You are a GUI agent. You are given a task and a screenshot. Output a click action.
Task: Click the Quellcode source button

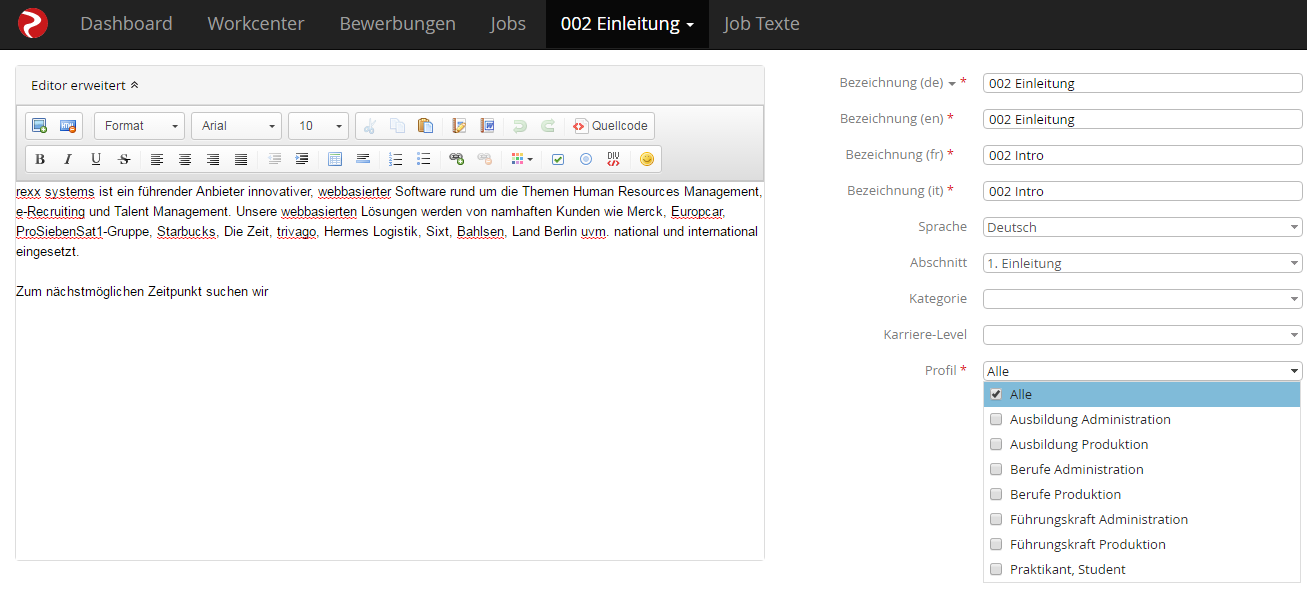610,126
